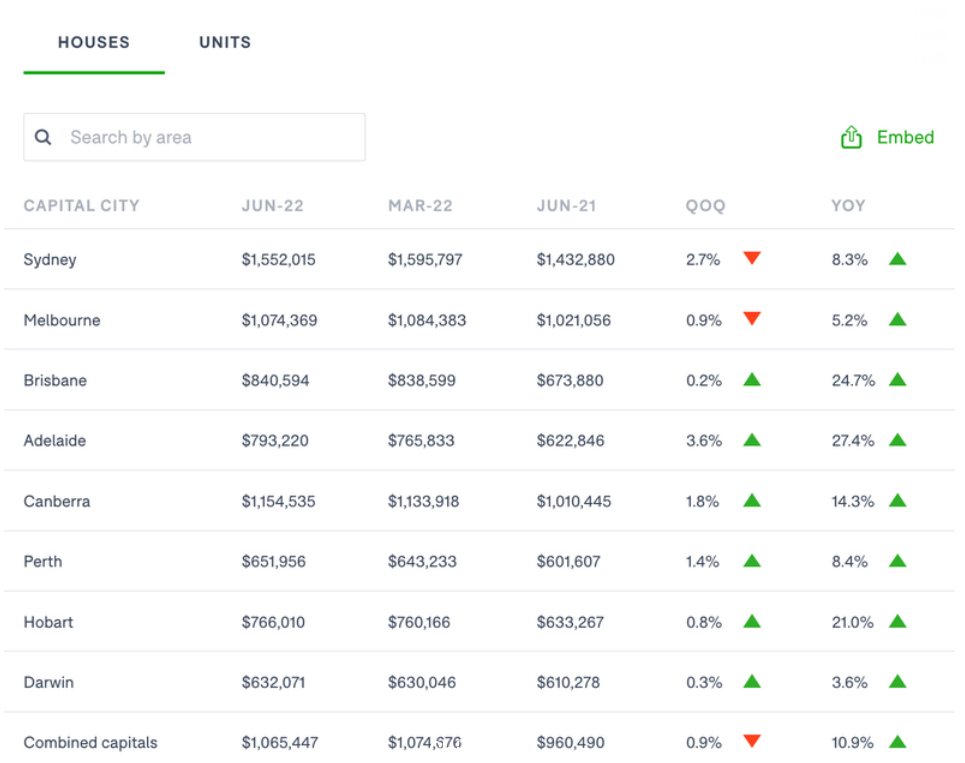
Task: Sort by the JUN-22 column header
Action: [273, 206]
